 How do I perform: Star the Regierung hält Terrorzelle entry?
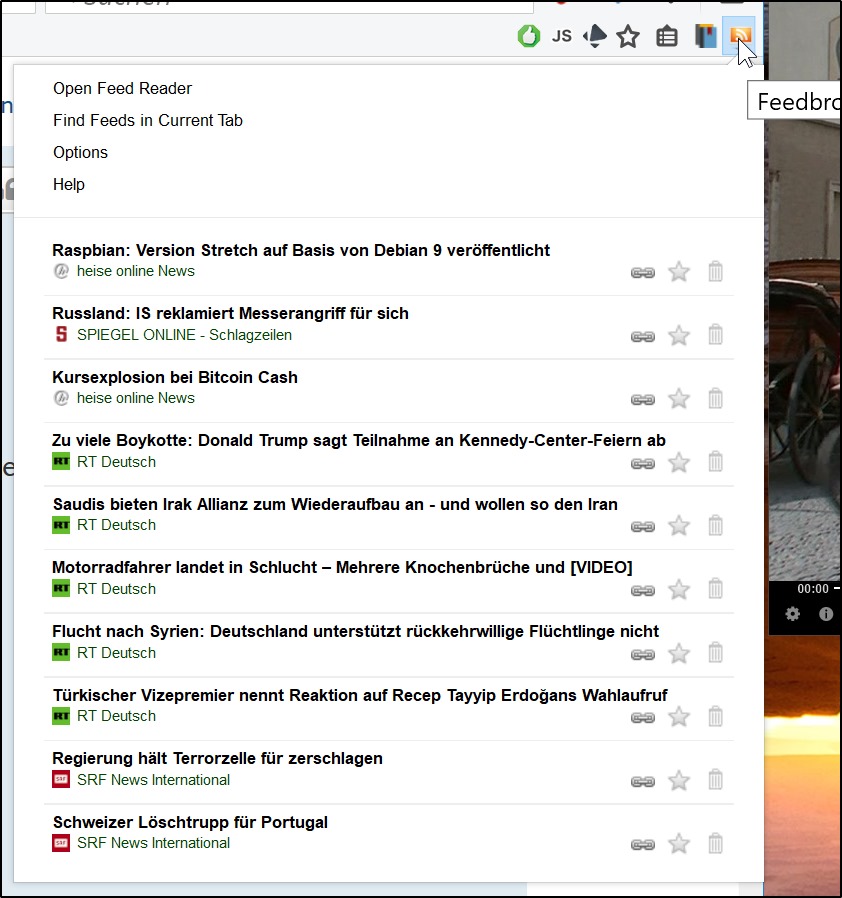679,780
